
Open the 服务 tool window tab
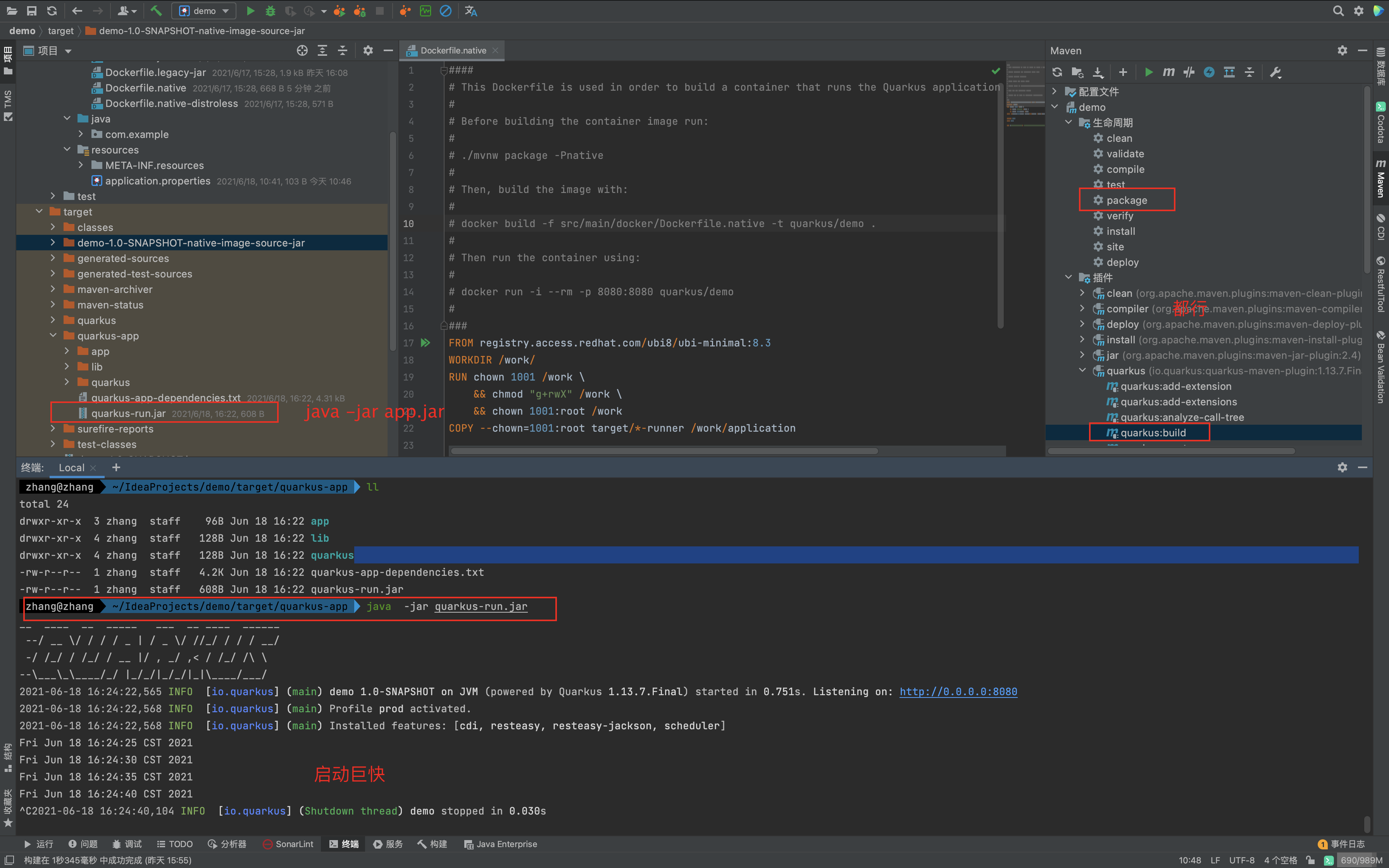388,844
